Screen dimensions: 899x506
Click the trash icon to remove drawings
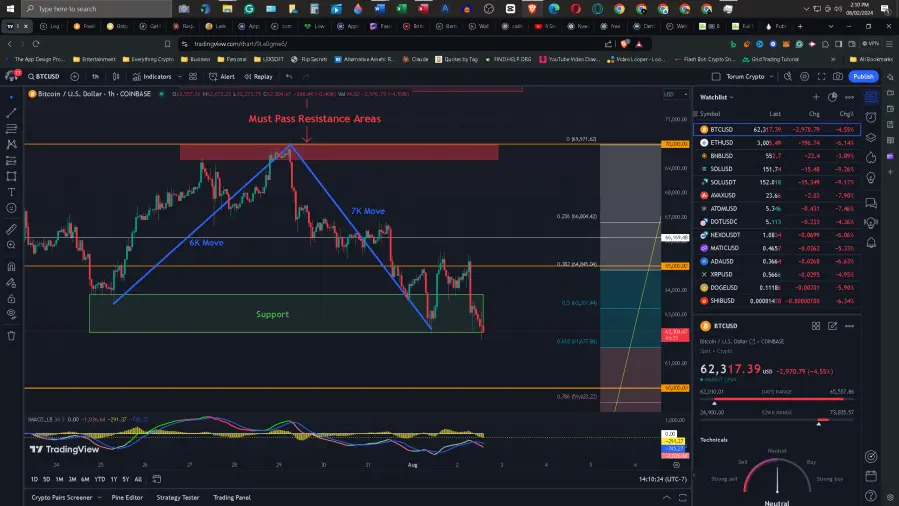(x=11, y=336)
